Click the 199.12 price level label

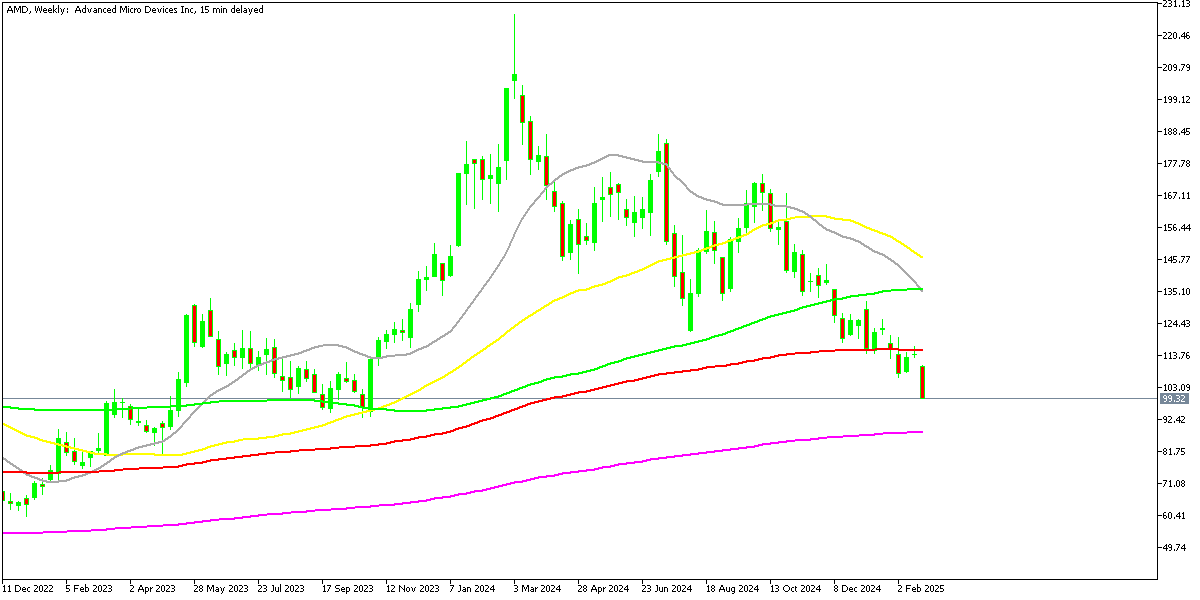coord(1177,100)
